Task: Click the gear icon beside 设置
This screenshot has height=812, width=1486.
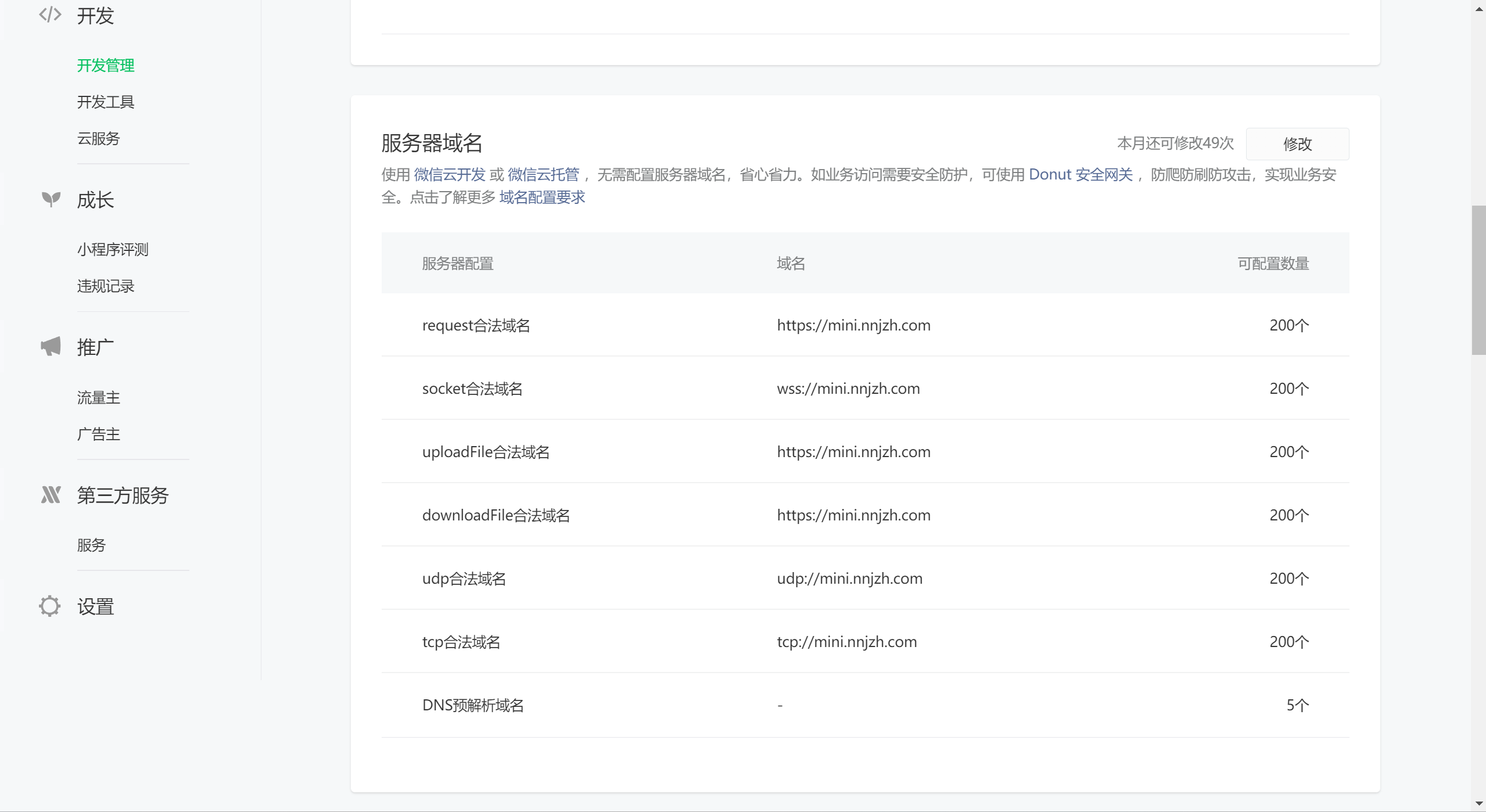Action: coord(50,606)
